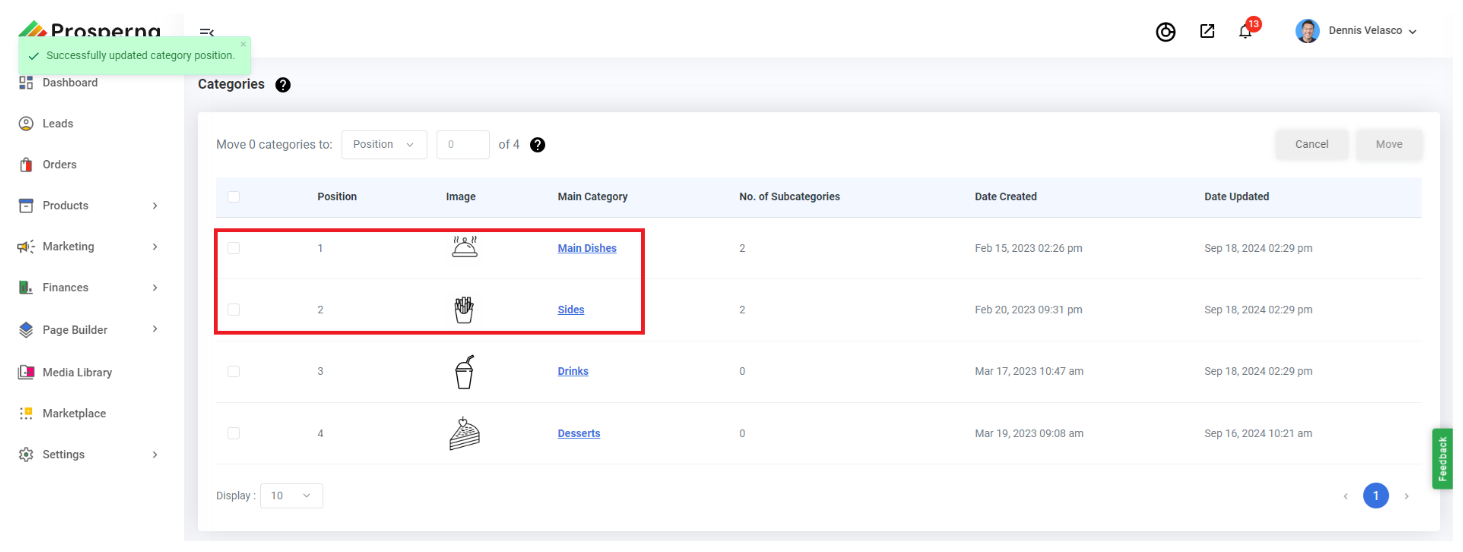Expand the Page Builder submenu chevron

pos(155,330)
